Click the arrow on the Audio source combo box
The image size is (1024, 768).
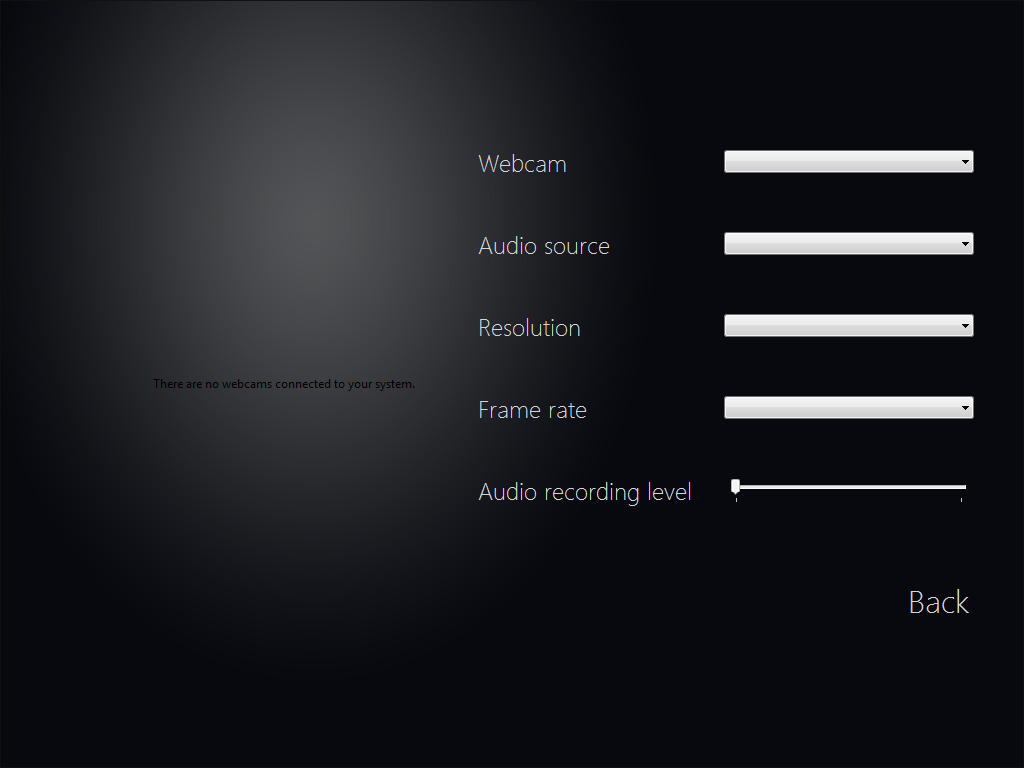click(x=965, y=244)
